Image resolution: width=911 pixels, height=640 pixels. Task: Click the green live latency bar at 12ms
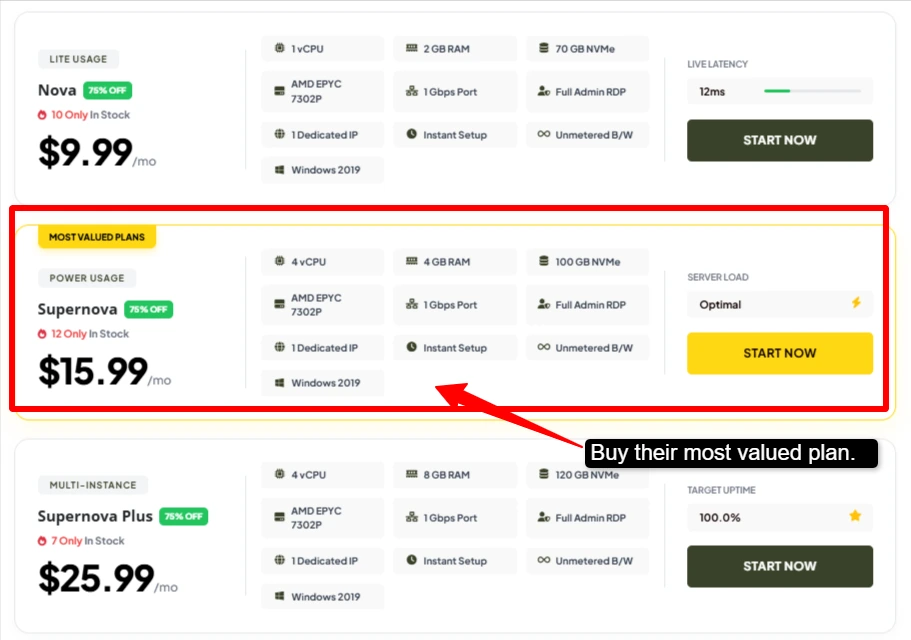coord(777,91)
